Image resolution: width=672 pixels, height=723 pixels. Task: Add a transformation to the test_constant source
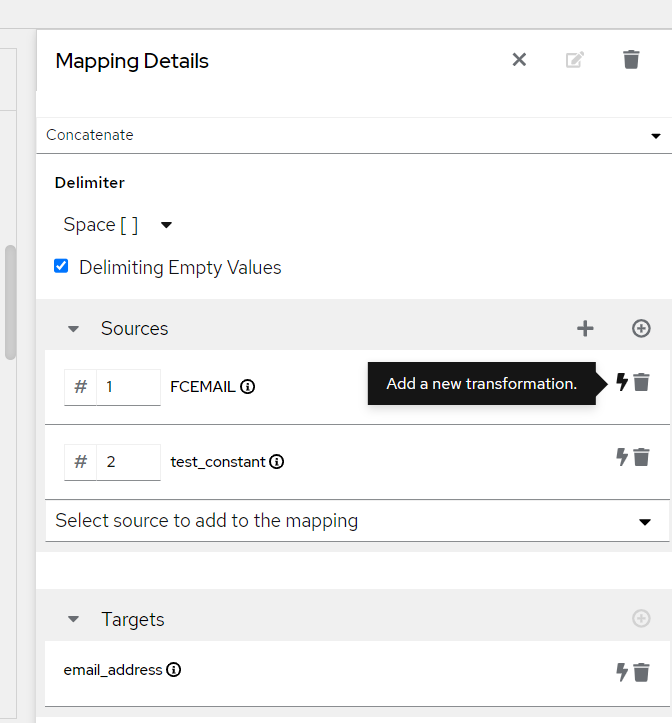point(622,457)
